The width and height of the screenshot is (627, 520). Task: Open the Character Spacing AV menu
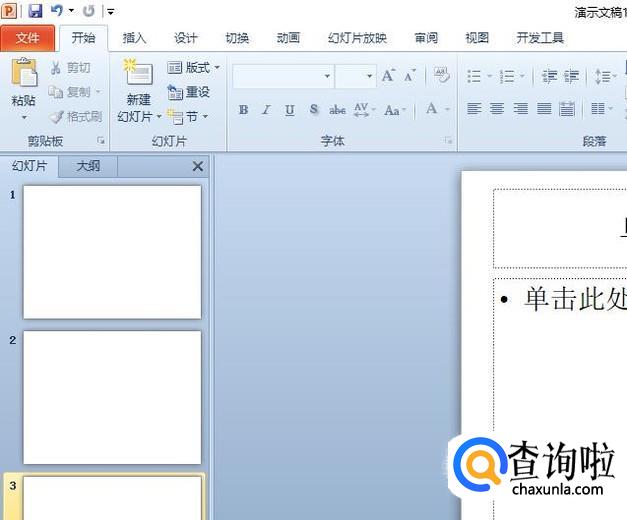tap(364, 110)
